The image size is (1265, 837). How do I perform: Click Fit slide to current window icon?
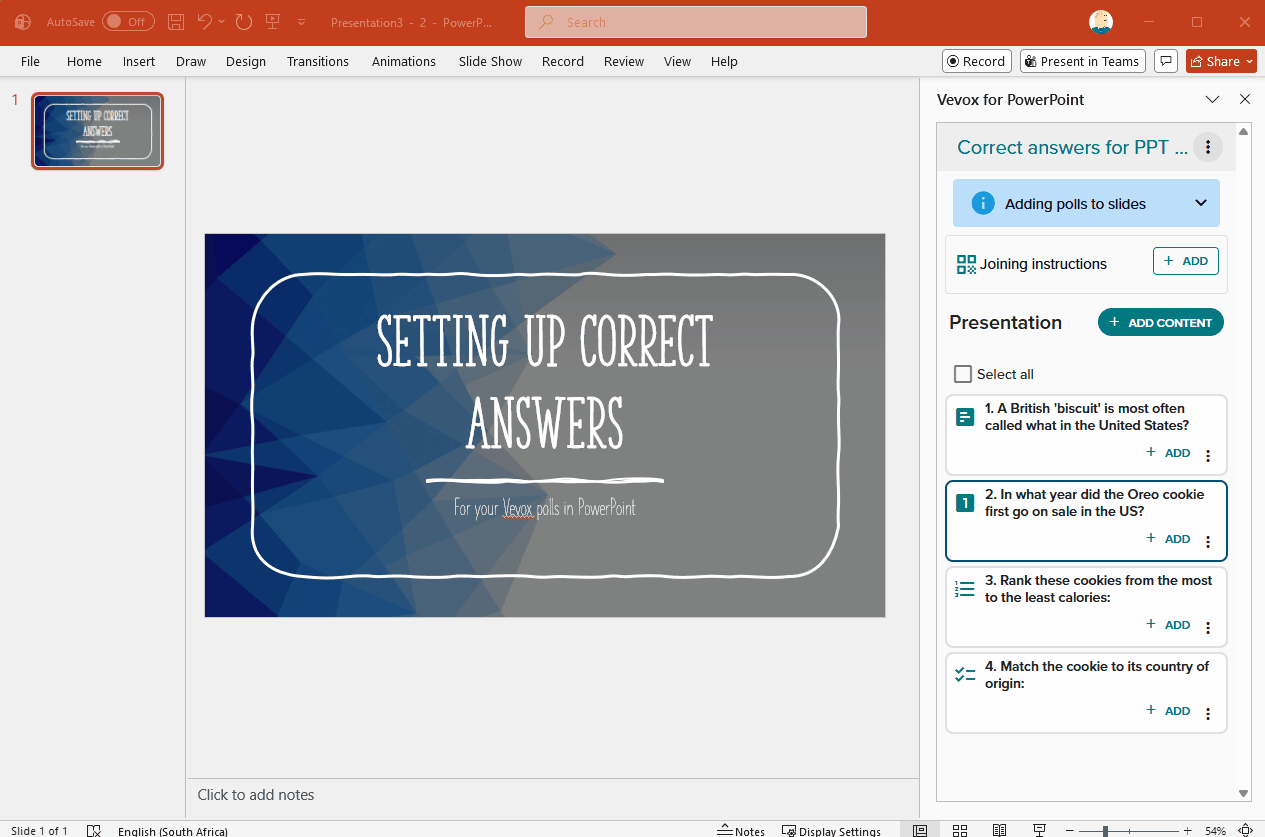coord(1246,831)
